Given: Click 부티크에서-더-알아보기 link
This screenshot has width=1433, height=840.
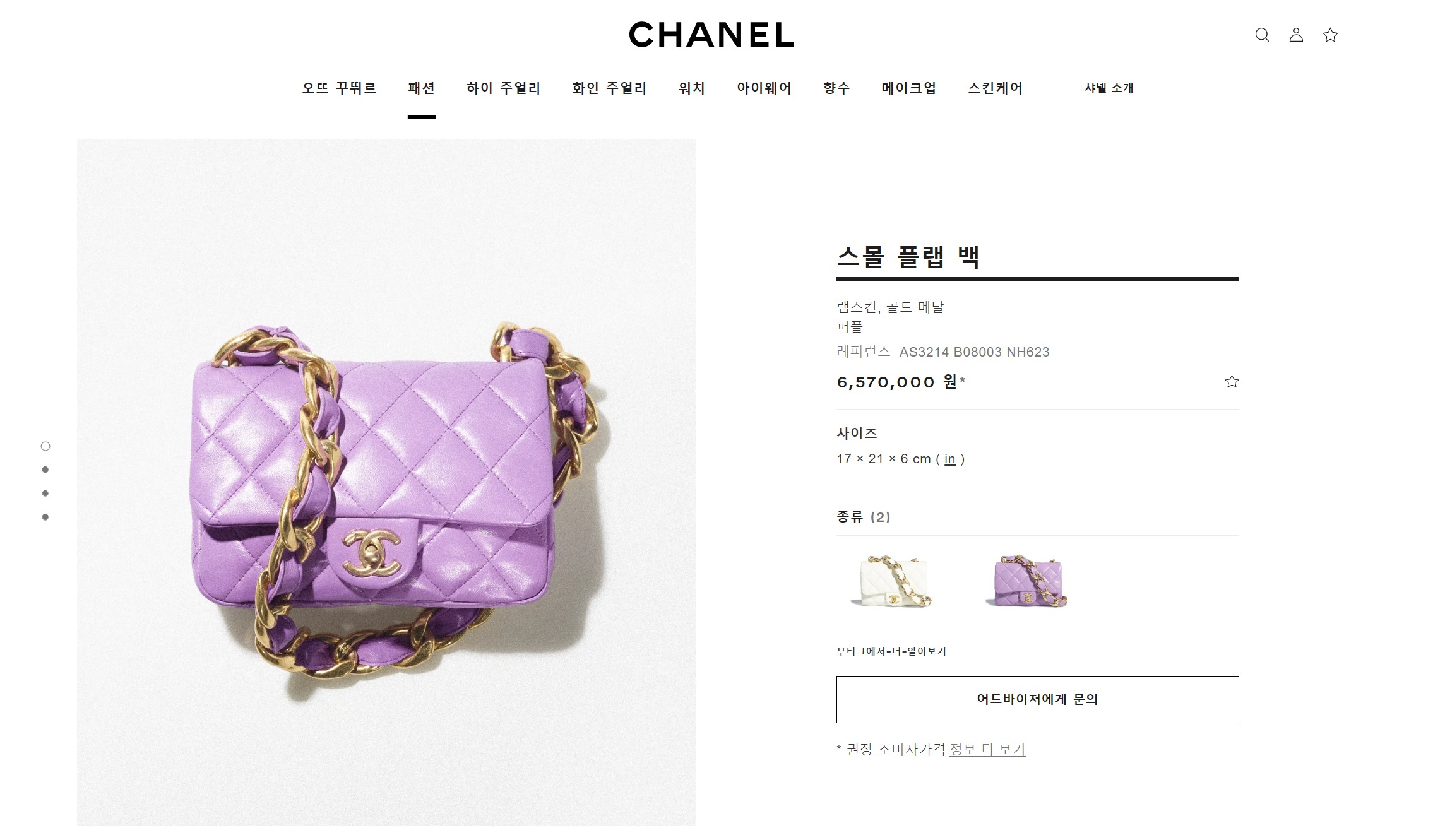Looking at the screenshot, I should pyautogui.click(x=891, y=651).
